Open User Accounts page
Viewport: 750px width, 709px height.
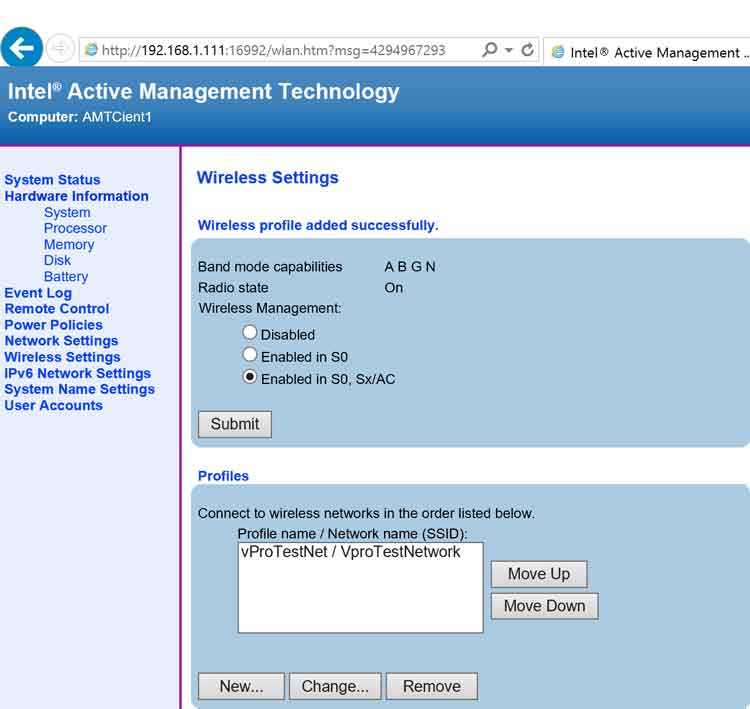(x=54, y=405)
